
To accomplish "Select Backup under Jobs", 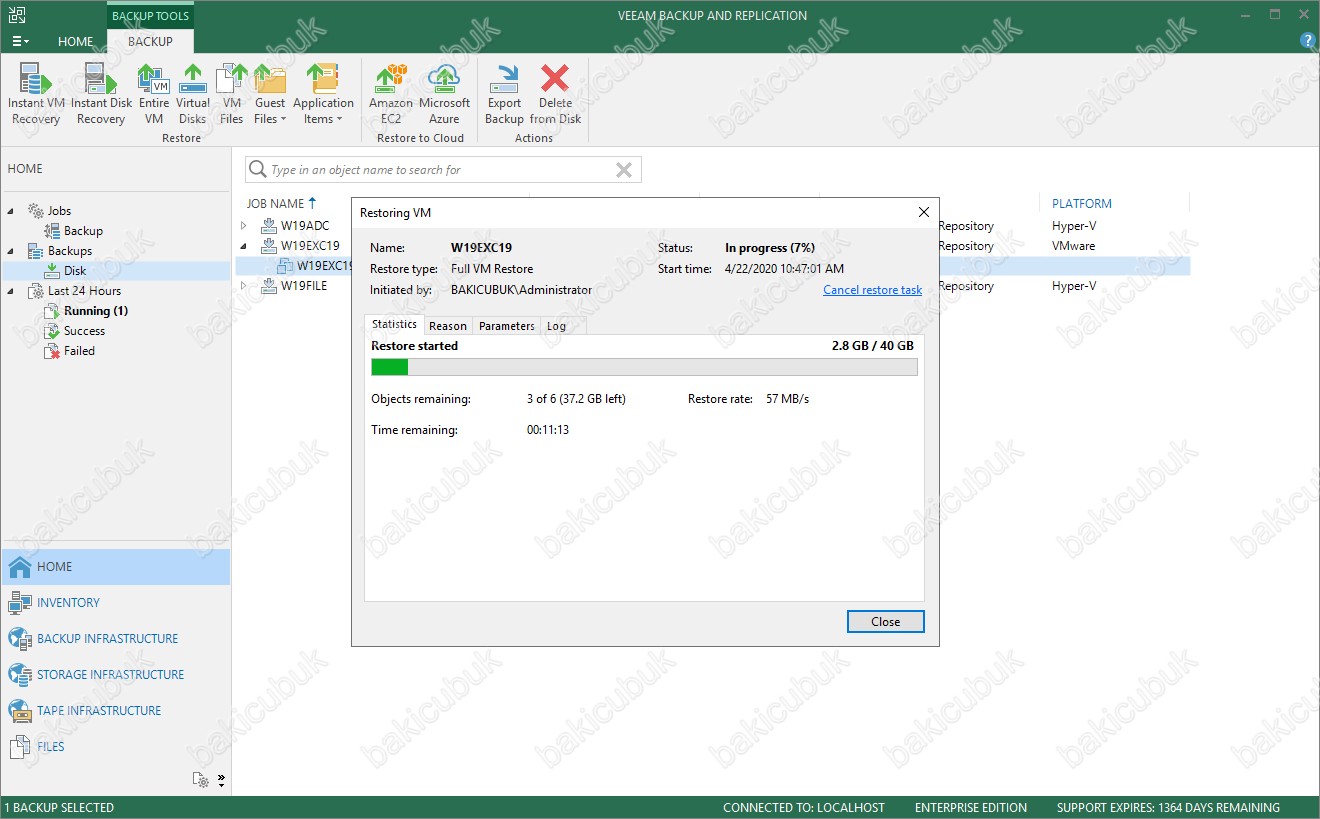I will (x=83, y=231).
